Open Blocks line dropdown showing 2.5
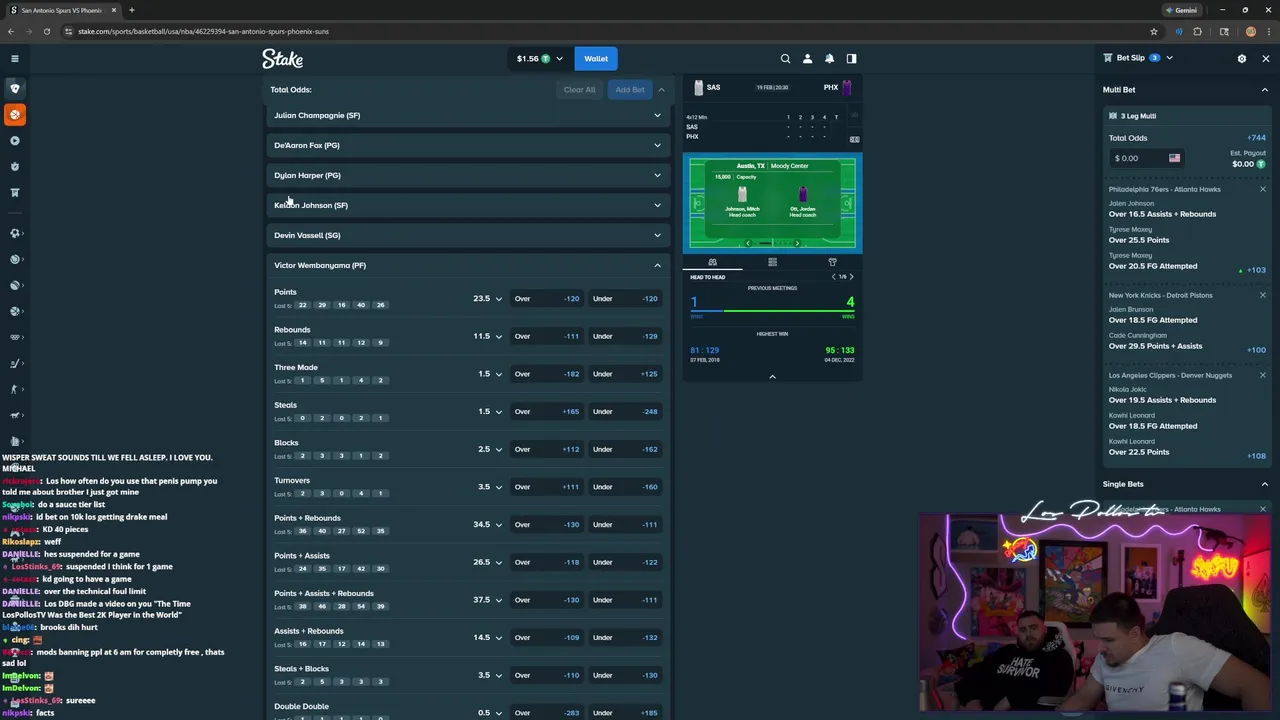 488,449
